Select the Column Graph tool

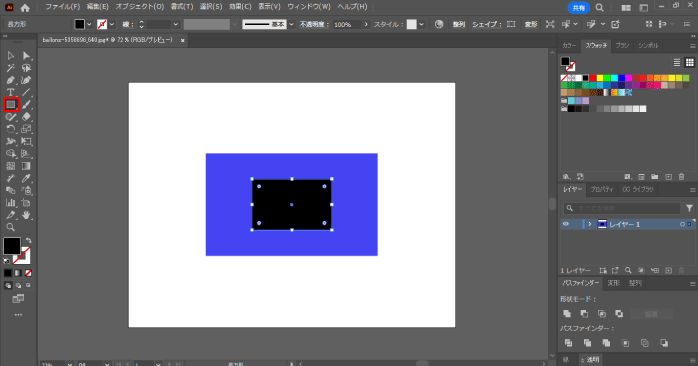(11, 203)
